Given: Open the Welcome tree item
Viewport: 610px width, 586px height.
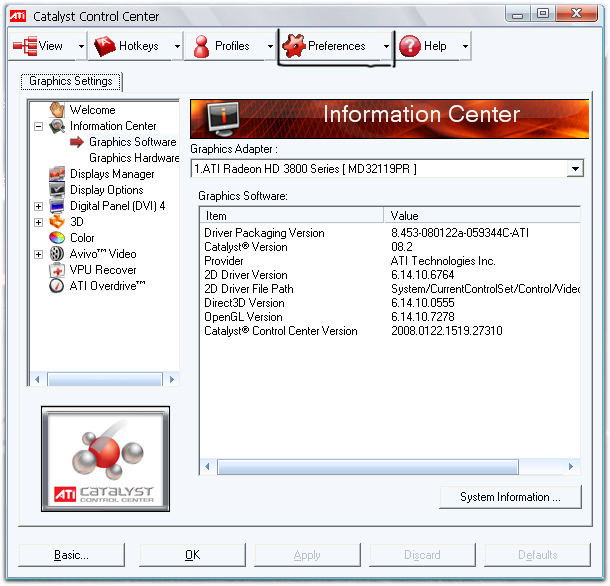Looking at the screenshot, I should [x=93, y=110].
